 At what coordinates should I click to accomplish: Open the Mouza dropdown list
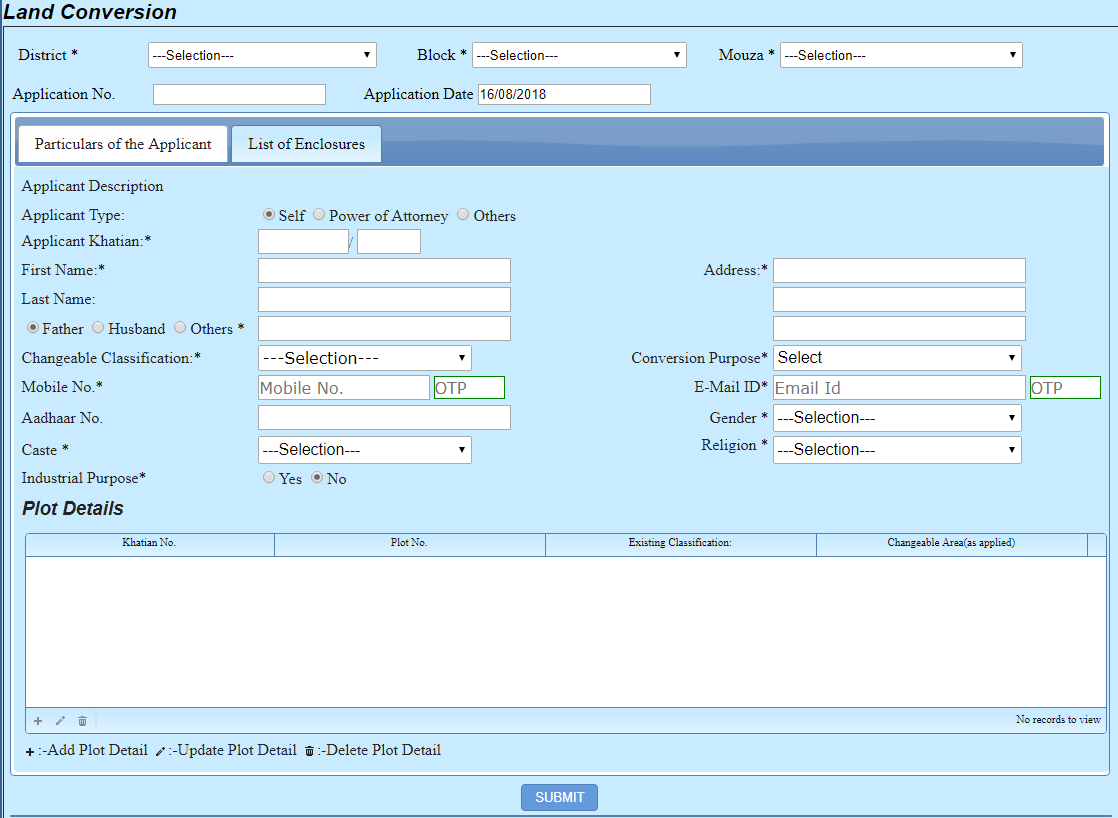[x=901, y=55]
